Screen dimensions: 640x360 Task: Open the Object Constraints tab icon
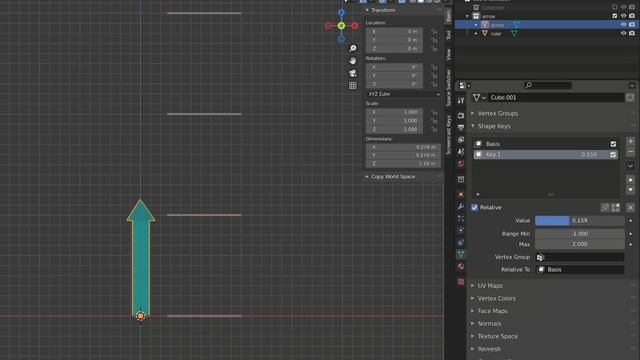[461, 242]
